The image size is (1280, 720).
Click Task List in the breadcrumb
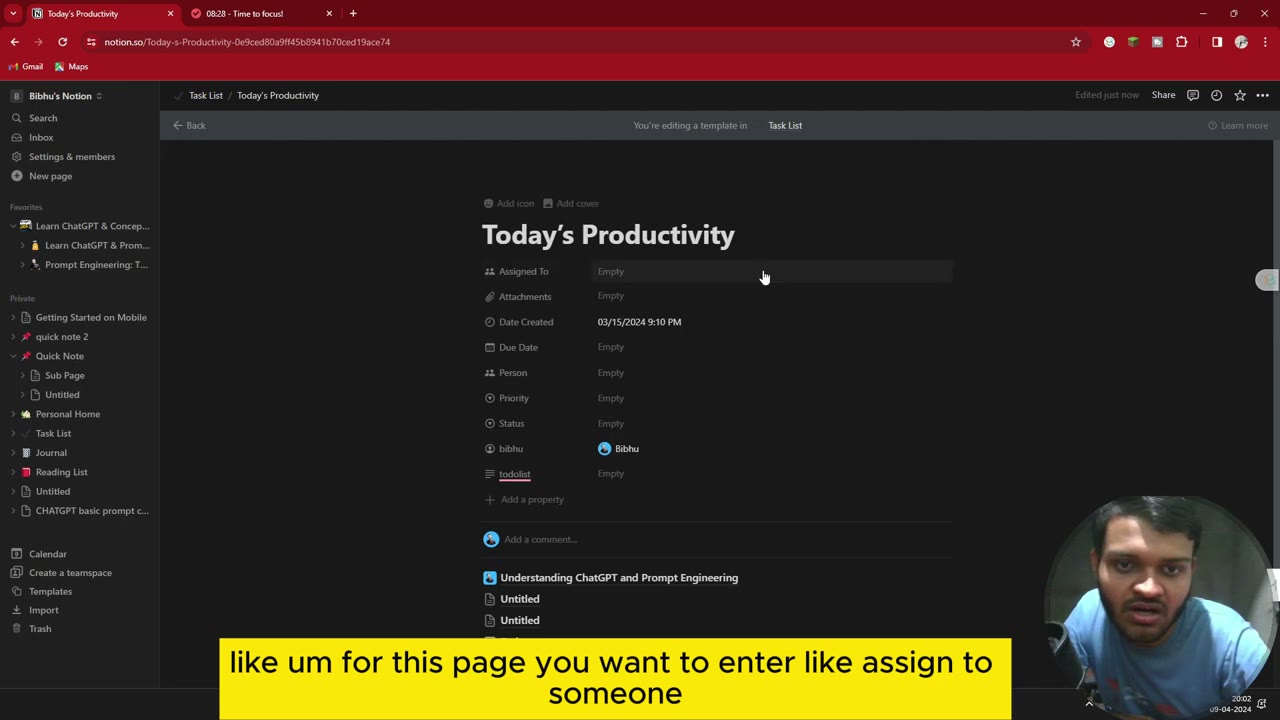coord(206,95)
